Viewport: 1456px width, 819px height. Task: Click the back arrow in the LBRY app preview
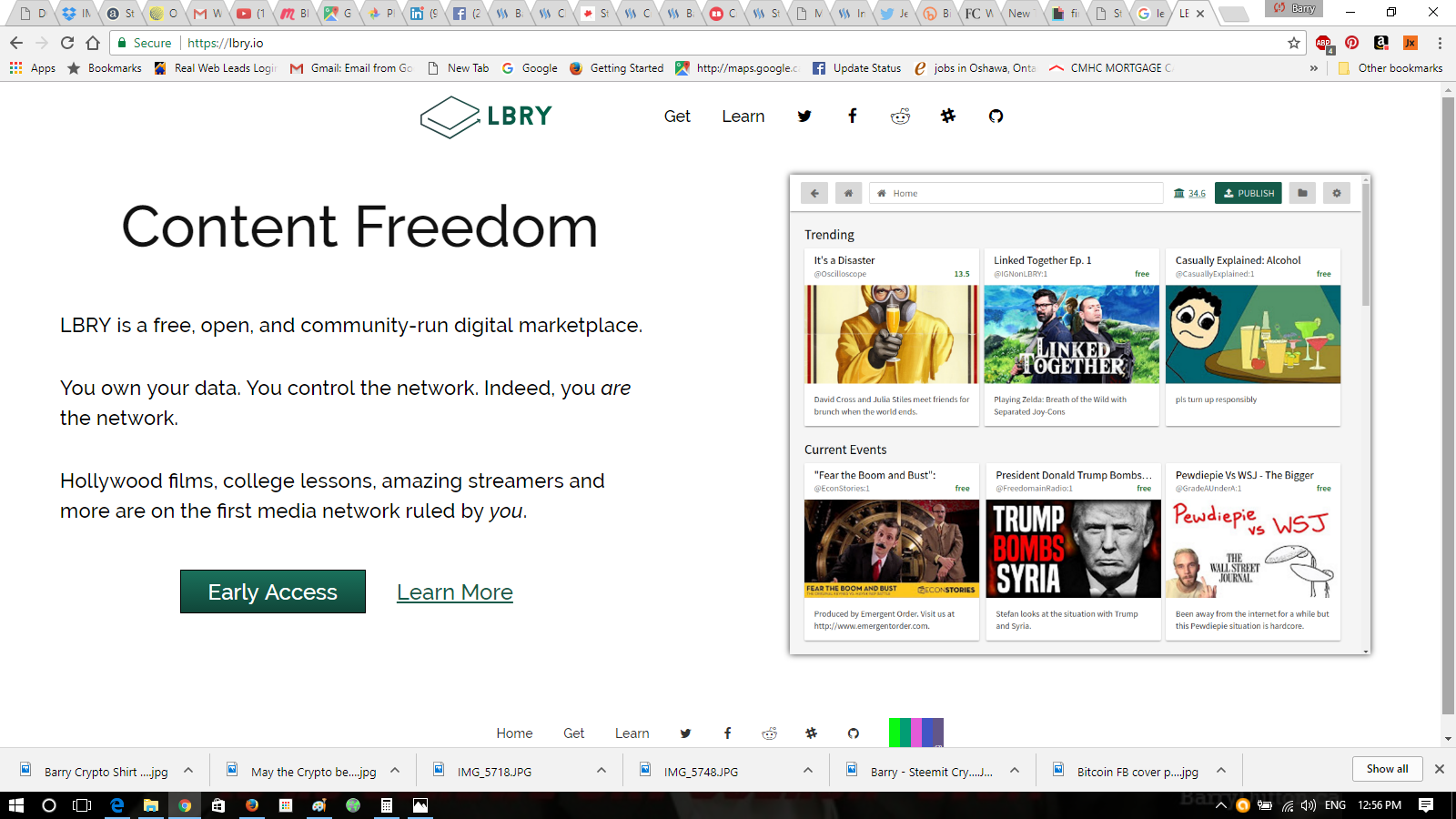click(x=814, y=193)
